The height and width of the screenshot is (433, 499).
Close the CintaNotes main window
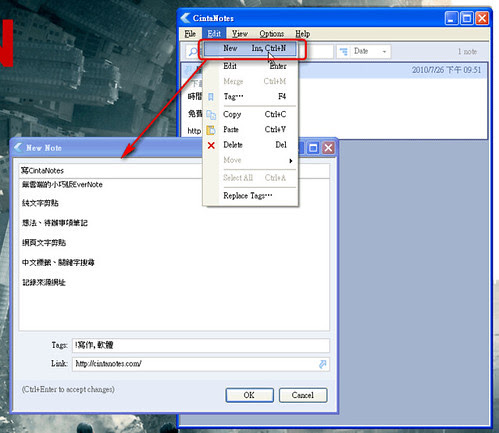coord(482,18)
